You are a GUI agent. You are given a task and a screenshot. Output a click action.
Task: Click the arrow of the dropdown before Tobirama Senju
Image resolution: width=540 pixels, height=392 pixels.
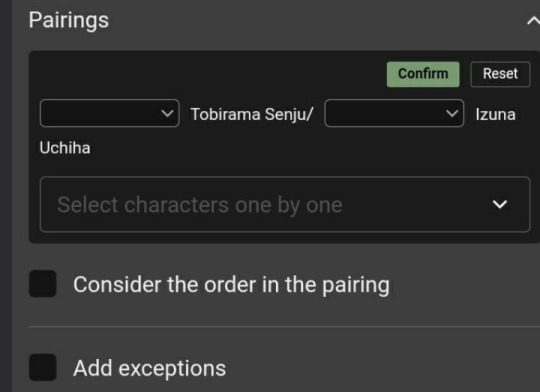[167, 113]
